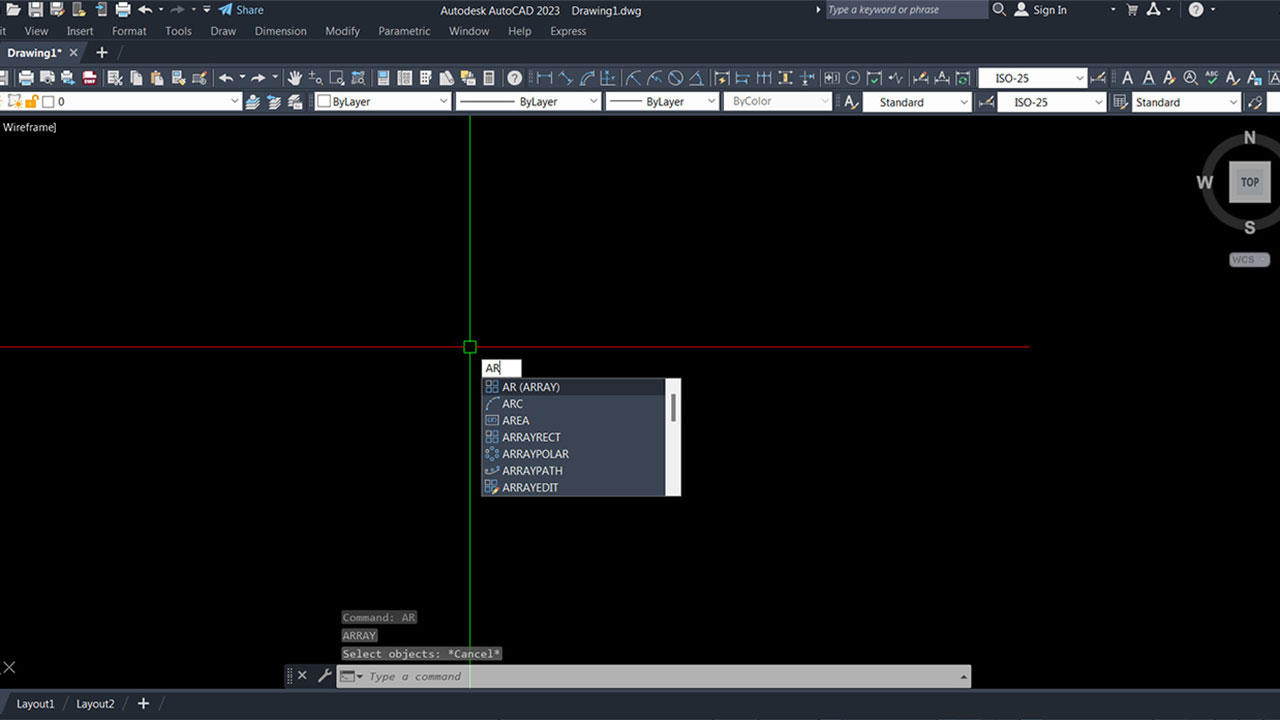The image size is (1280, 720).
Task: Open the Properties palette icon
Action: (383, 78)
